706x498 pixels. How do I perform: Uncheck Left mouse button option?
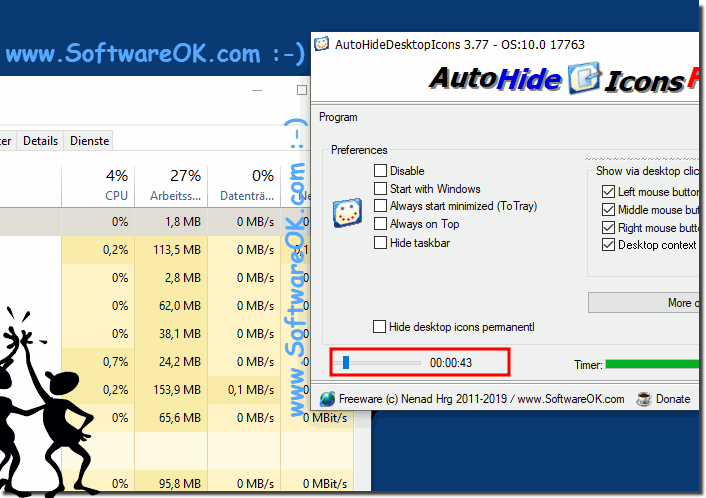pyautogui.click(x=608, y=191)
